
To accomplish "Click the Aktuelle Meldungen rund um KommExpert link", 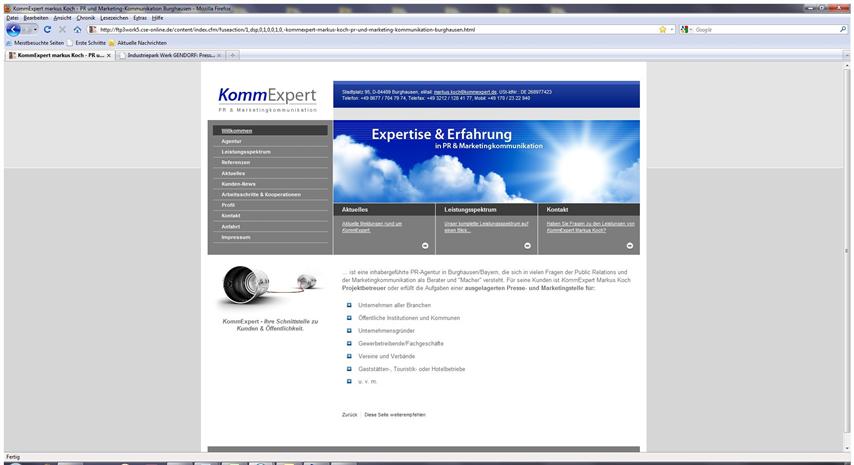I will 372,227.
